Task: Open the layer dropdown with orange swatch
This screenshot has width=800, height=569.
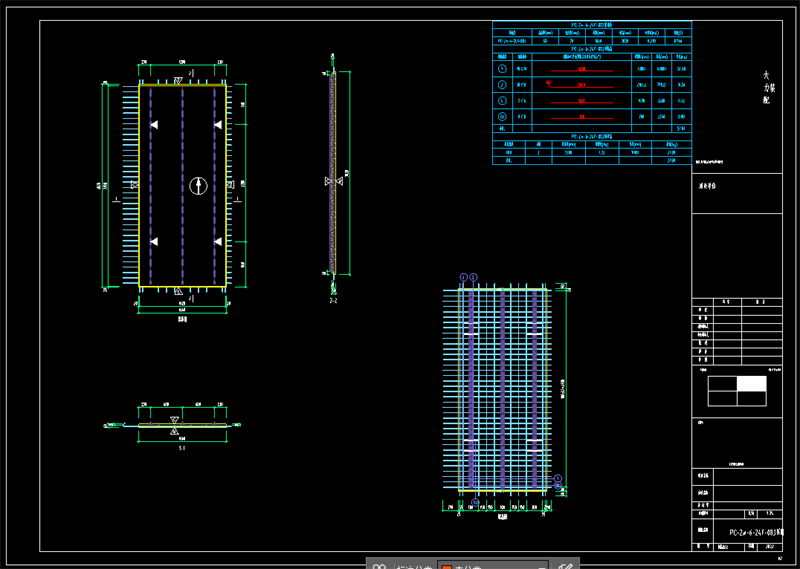Action: (493, 565)
